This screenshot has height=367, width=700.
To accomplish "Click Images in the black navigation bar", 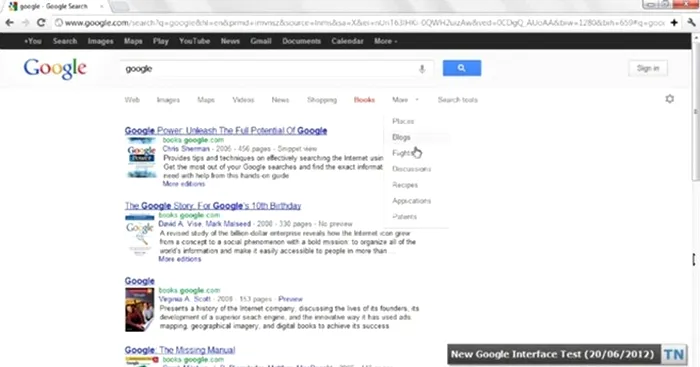I will (x=100, y=41).
